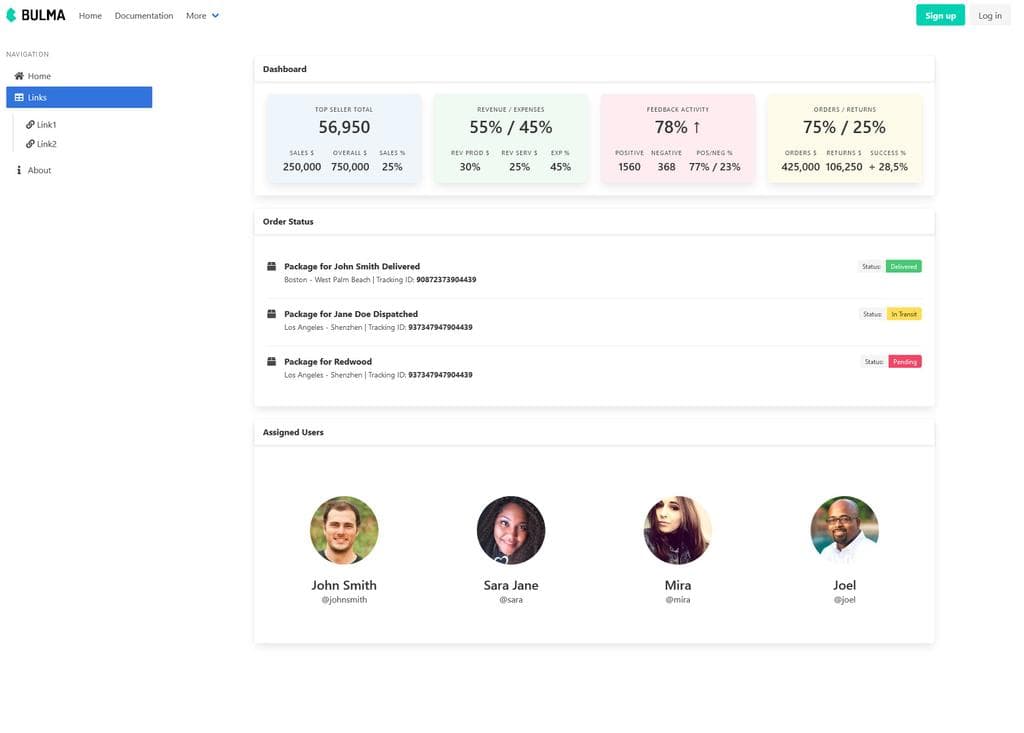Open the Documentation page from the navbar

coord(143,15)
